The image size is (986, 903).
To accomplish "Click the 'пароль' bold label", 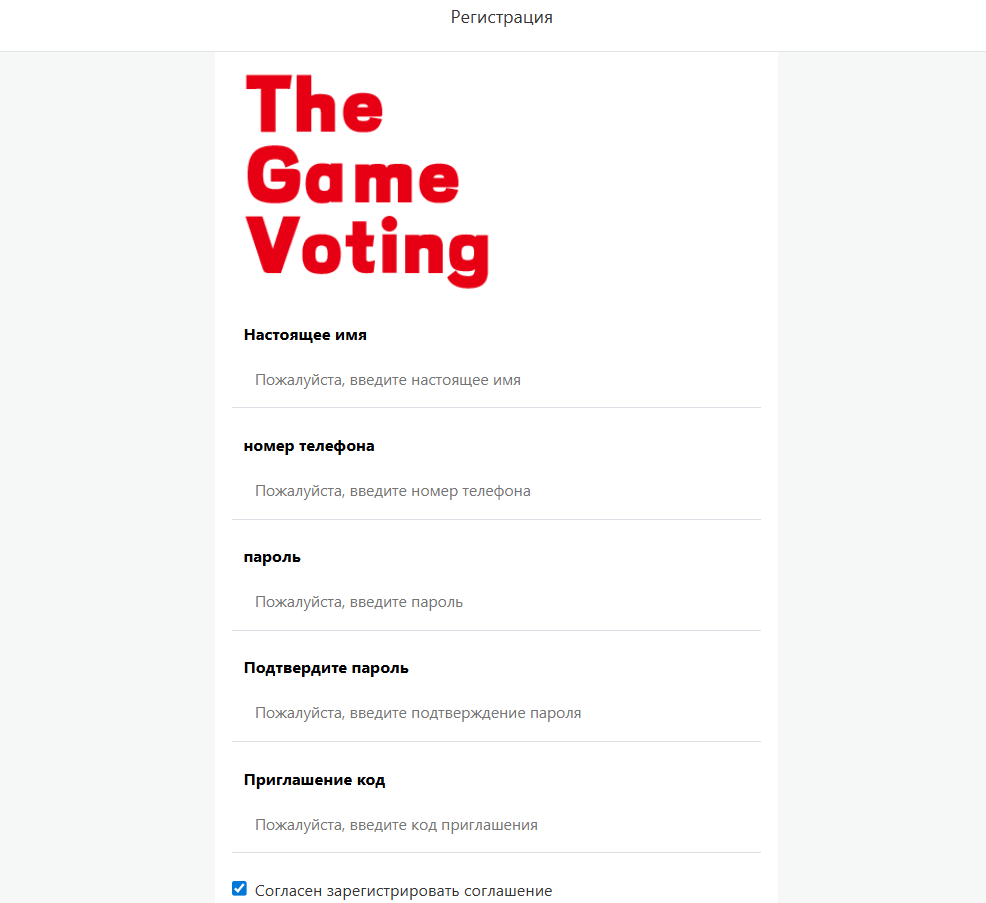I will (272, 557).
